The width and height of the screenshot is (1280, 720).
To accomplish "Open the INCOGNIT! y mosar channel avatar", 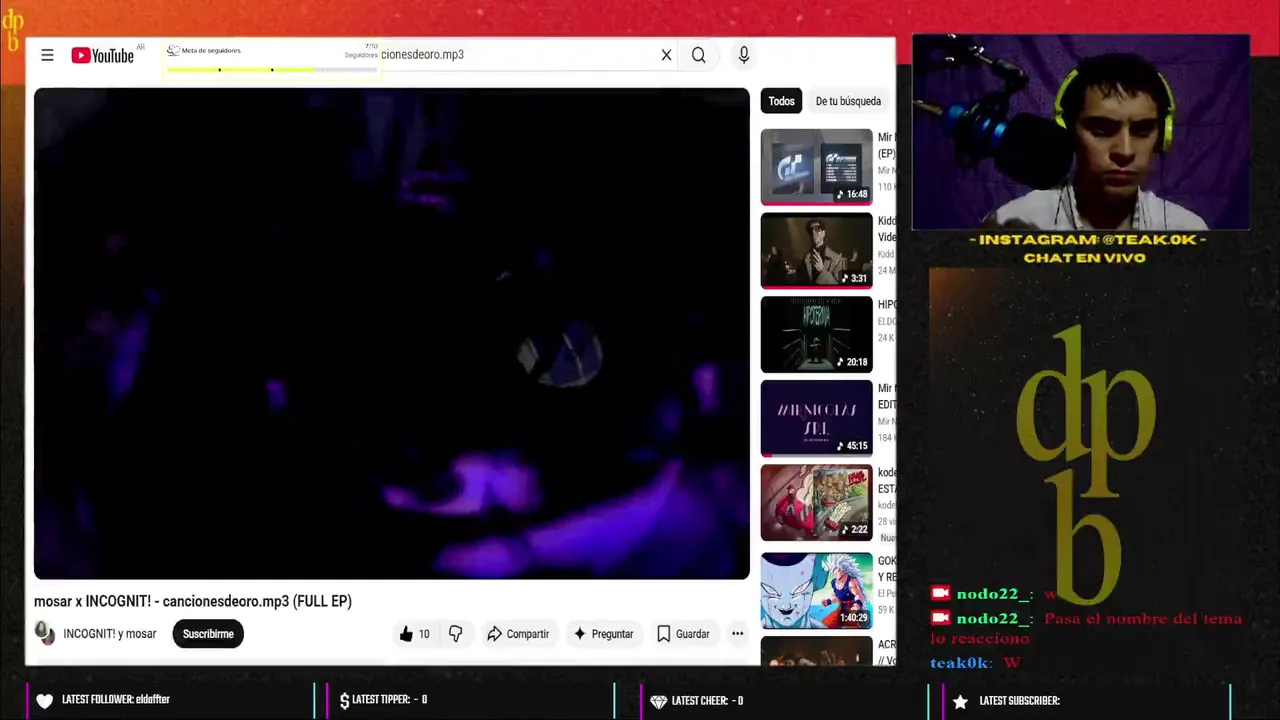I will pos(45,633).
